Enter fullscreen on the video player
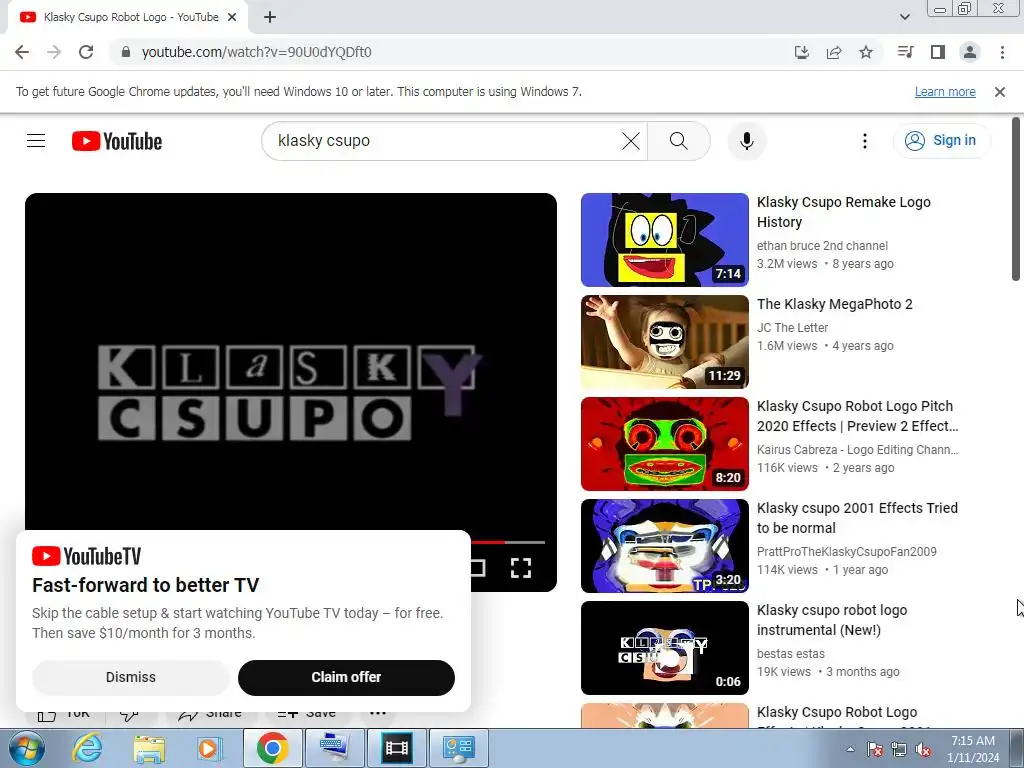This screenshot has height=768, width=1024. 520,568
